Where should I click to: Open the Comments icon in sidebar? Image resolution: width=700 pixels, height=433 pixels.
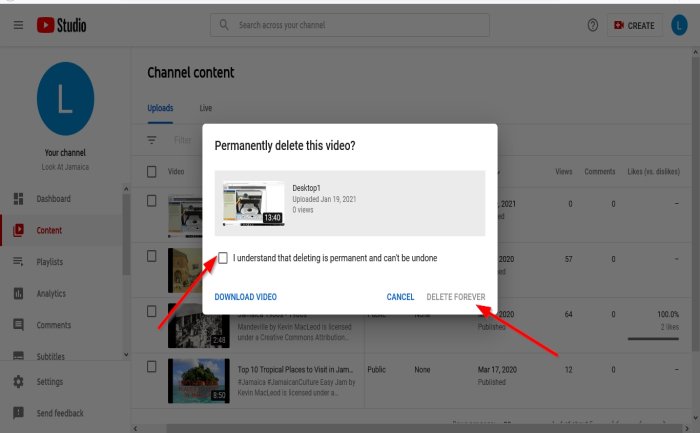coord(18,325)
